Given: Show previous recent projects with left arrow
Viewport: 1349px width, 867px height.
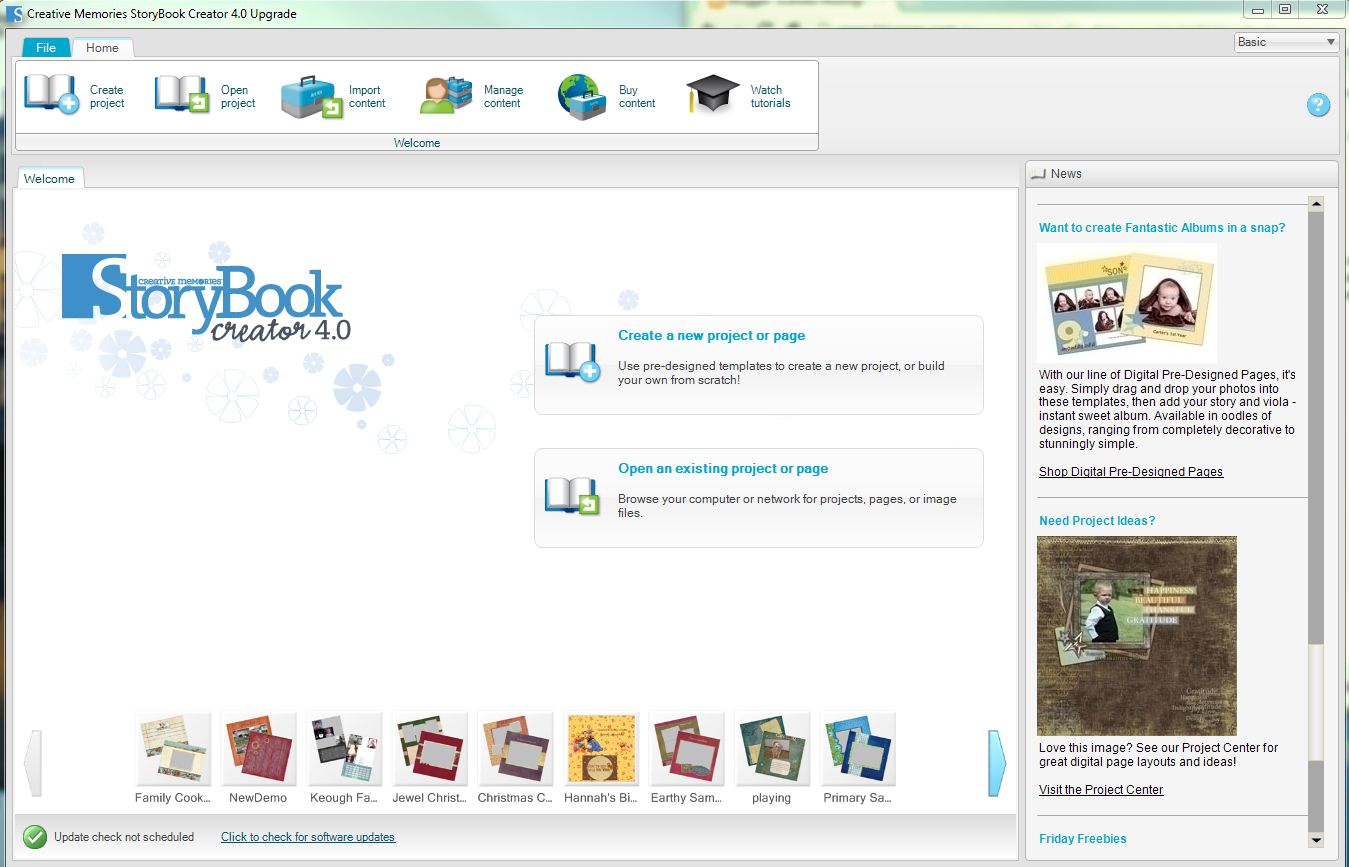Looking at the screenshot, I should click(x=32, y=763).
